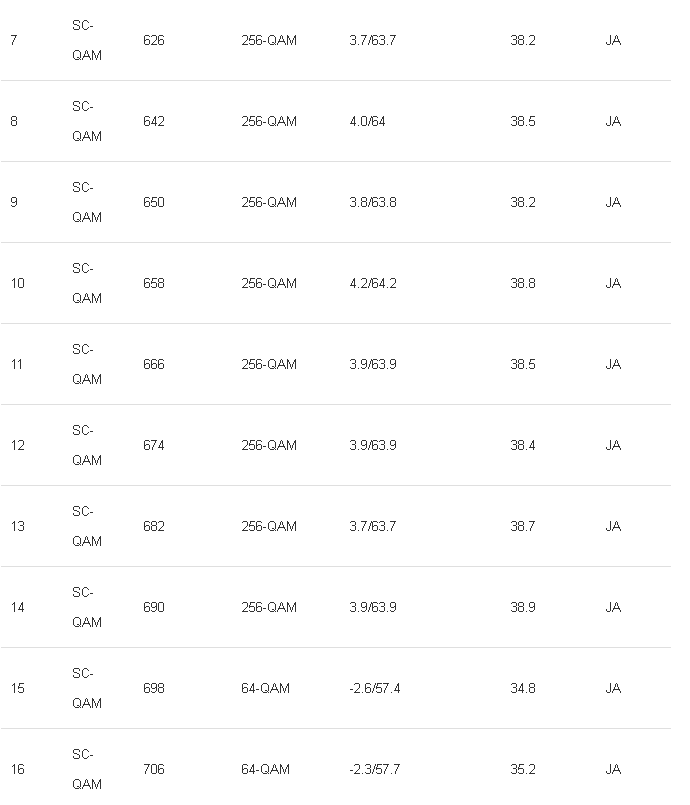Click the SNR value 38.7
Image resolution: width=690 pixels, height=805 pixels.
point(522,527)
